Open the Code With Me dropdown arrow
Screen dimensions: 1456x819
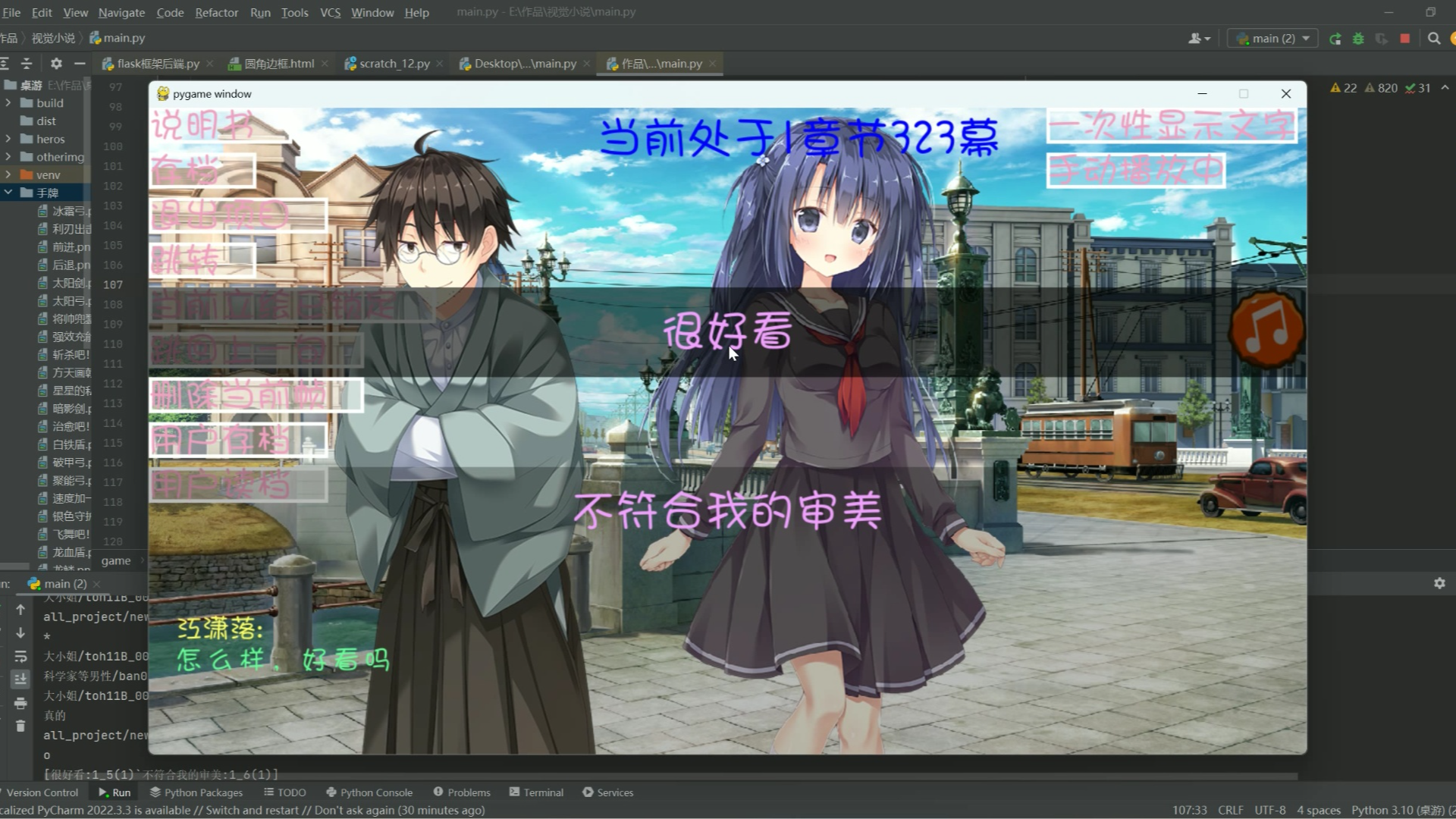click(1208, 39)
